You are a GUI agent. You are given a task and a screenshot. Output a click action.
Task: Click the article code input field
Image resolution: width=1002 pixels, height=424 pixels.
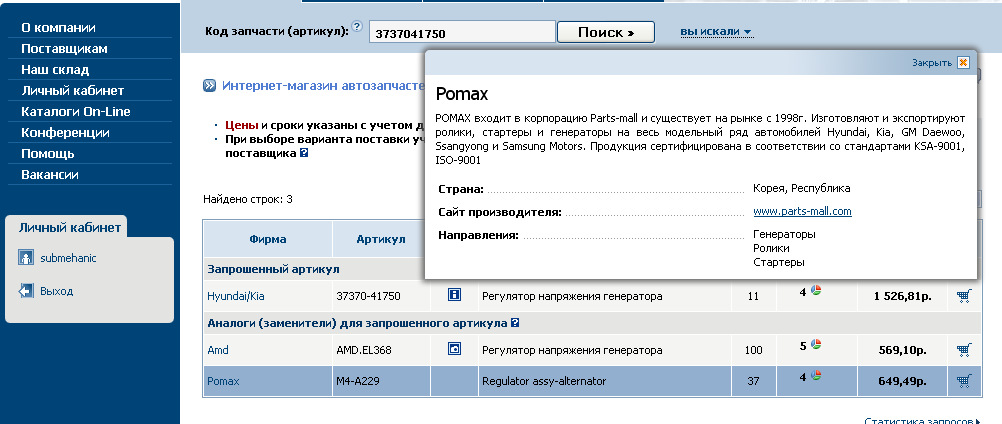[x=462, y=33]
